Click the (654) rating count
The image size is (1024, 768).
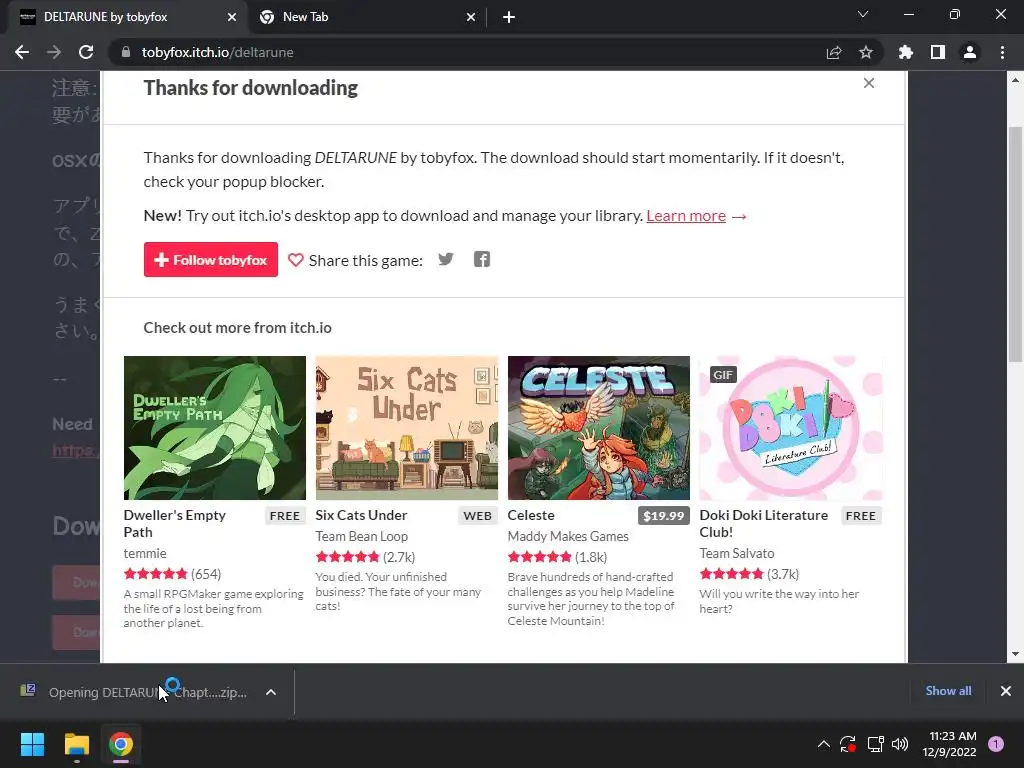[206, 574]
